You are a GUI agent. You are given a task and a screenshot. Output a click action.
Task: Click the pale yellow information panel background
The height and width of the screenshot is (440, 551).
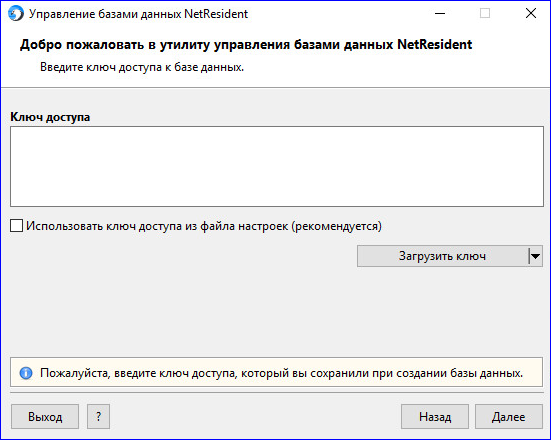pos(277,372)
